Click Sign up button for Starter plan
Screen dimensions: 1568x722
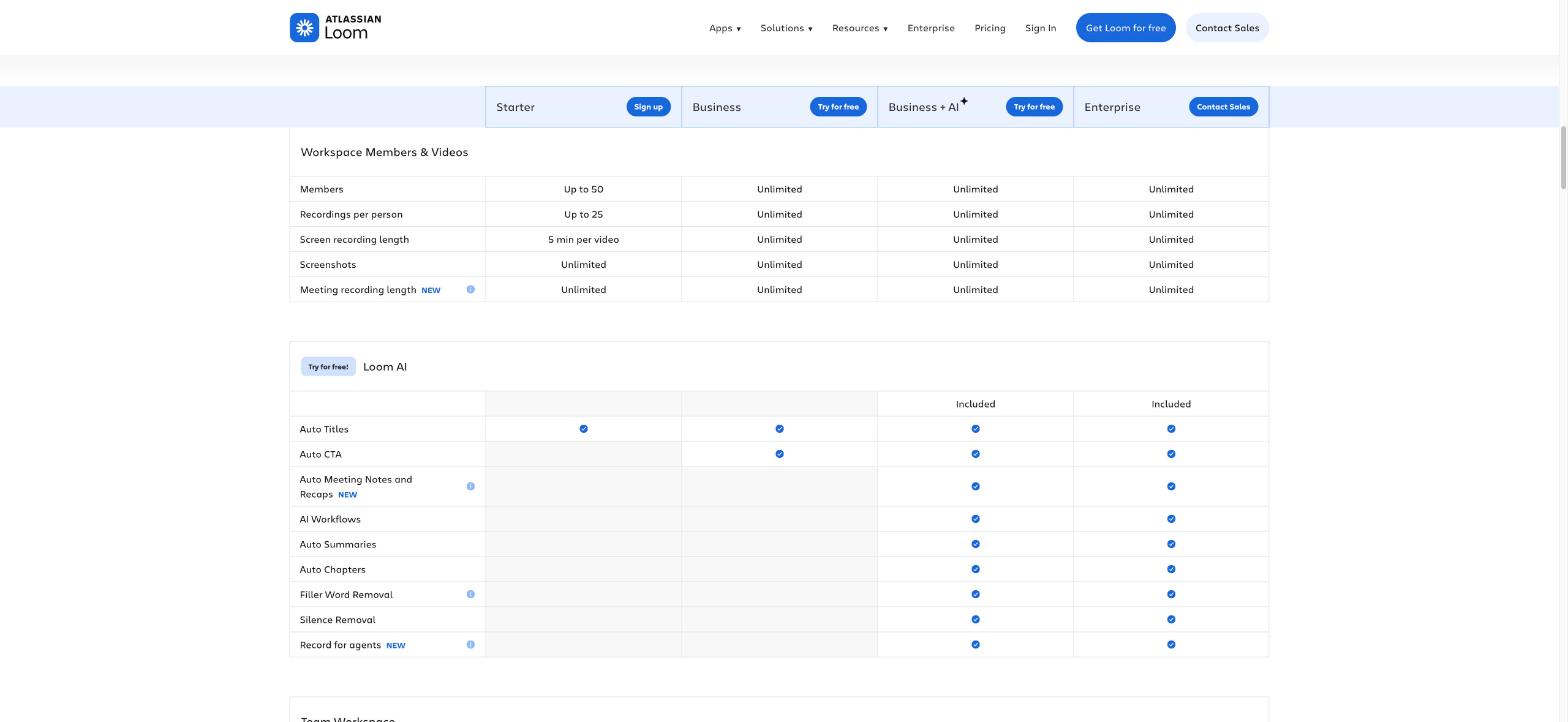[x=649, y=107]
